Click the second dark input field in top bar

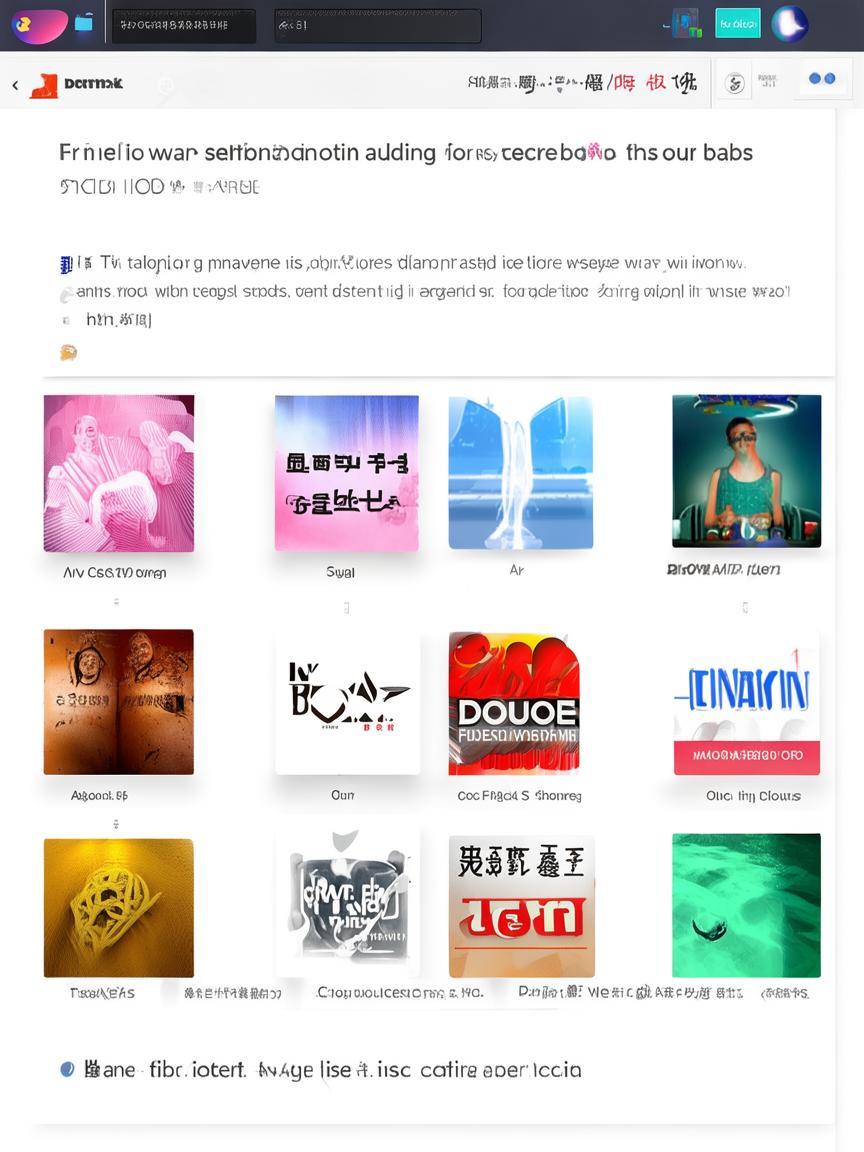point(378,25)
